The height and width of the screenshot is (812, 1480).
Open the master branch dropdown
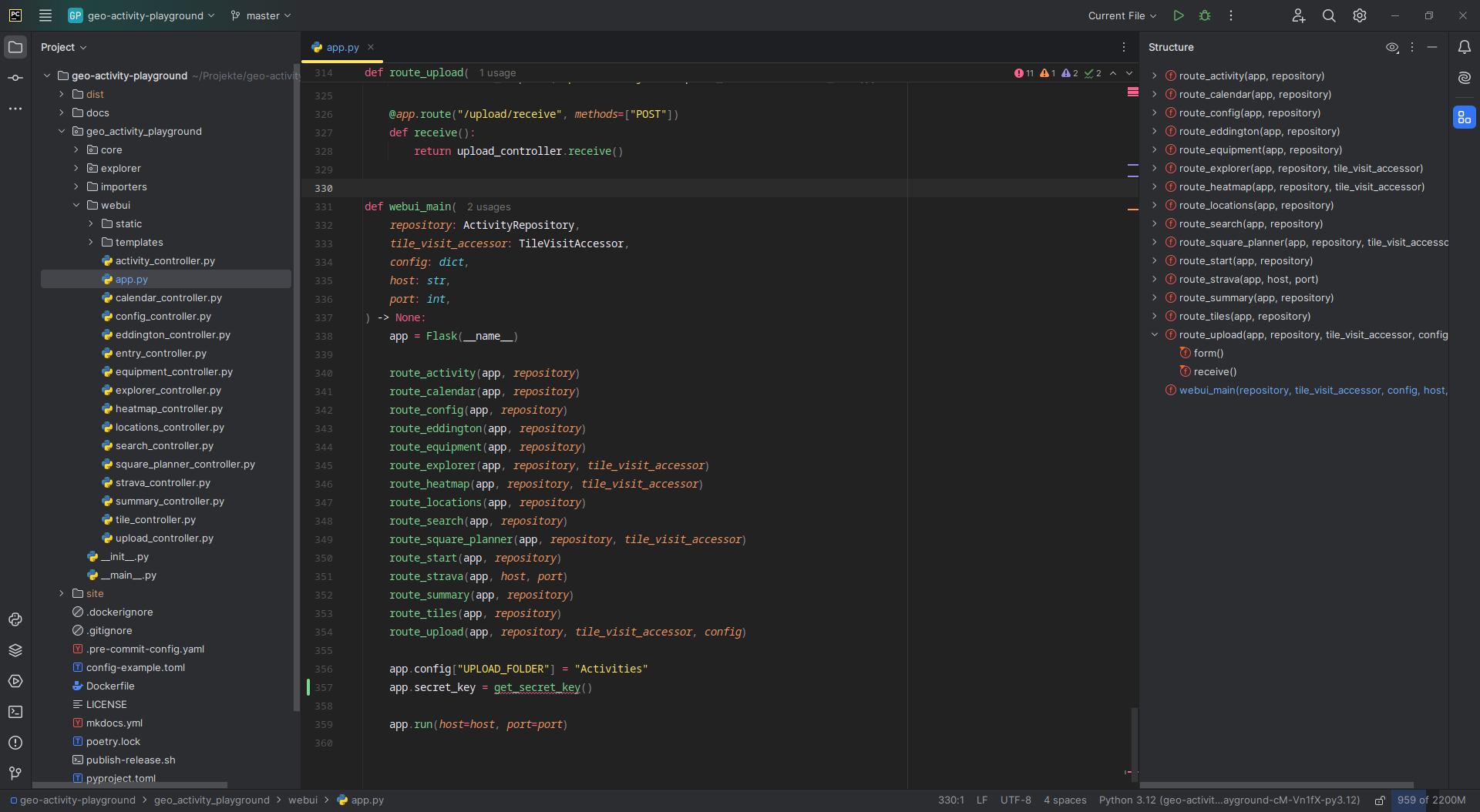coord(261,15)
